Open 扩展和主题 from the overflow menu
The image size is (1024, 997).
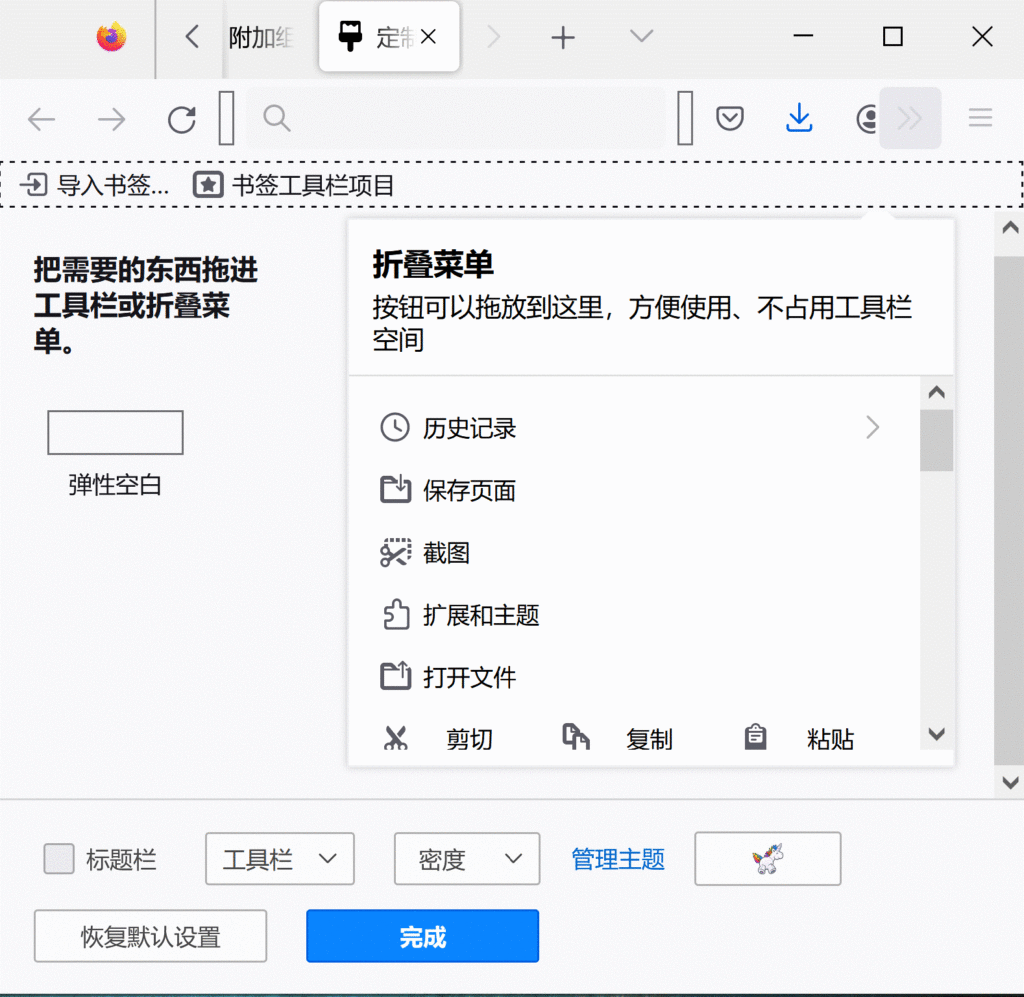[480, 616]
